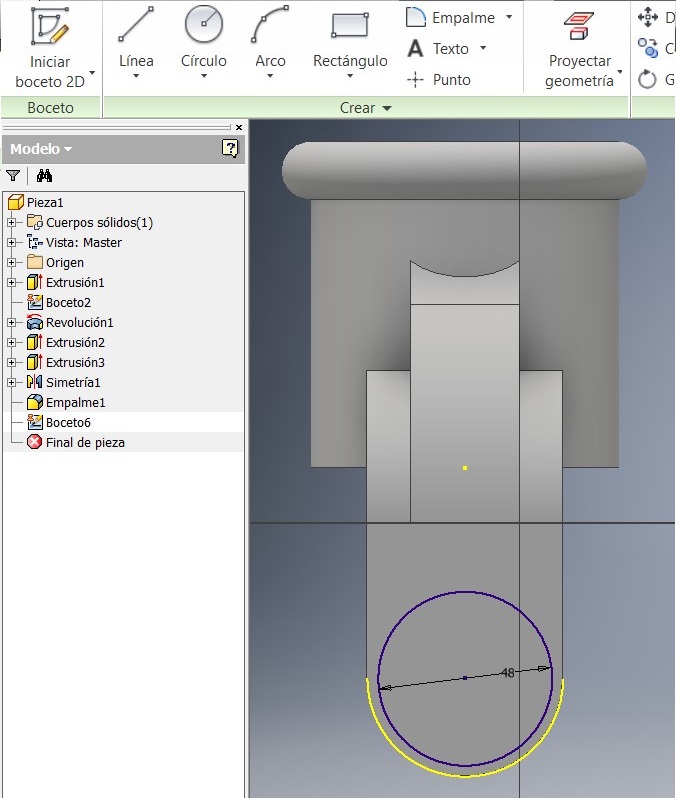Click the binoculars search icon

click(x=44, y=176)
